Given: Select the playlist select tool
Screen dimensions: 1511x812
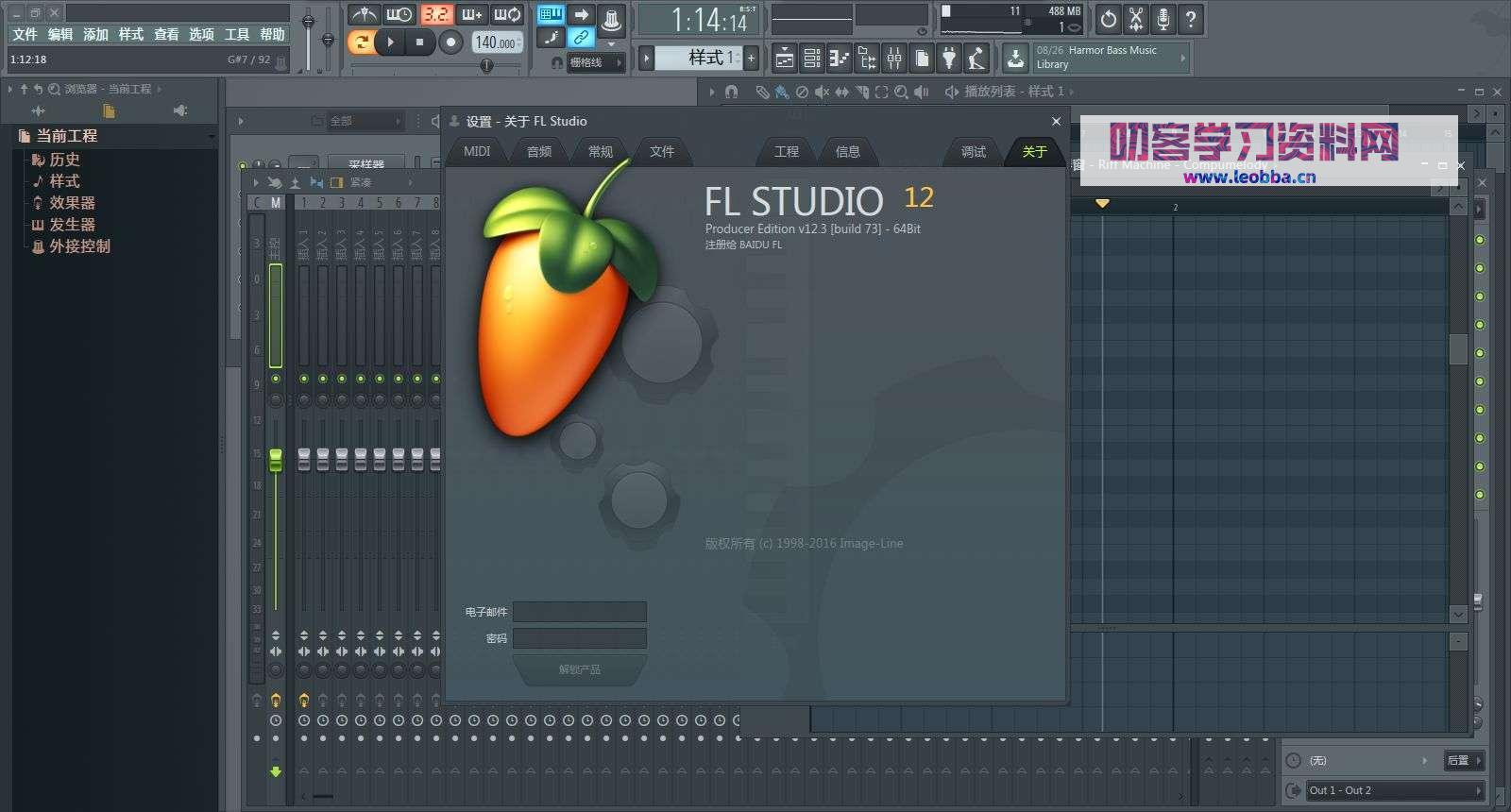Looking at the screenshot, I should 881,92.
